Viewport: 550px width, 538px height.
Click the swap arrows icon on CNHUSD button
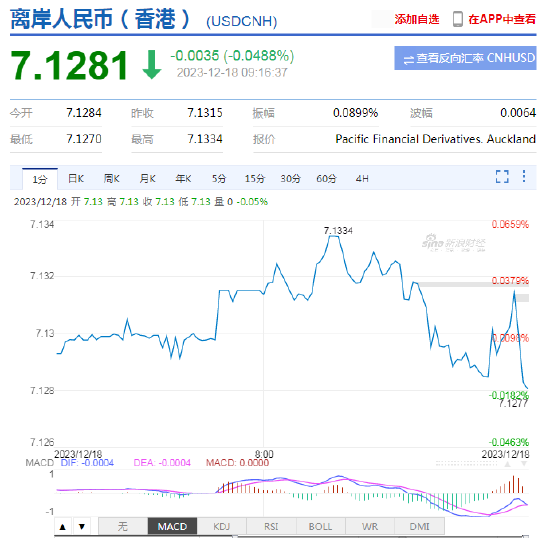(408, 60)
